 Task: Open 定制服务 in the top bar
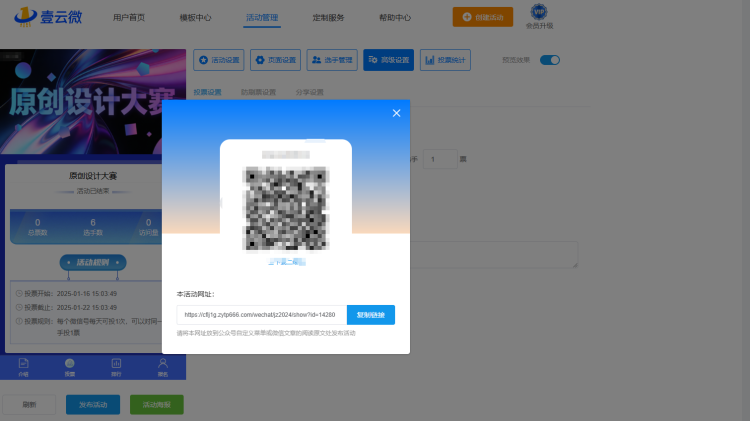[x=328, y=18]
